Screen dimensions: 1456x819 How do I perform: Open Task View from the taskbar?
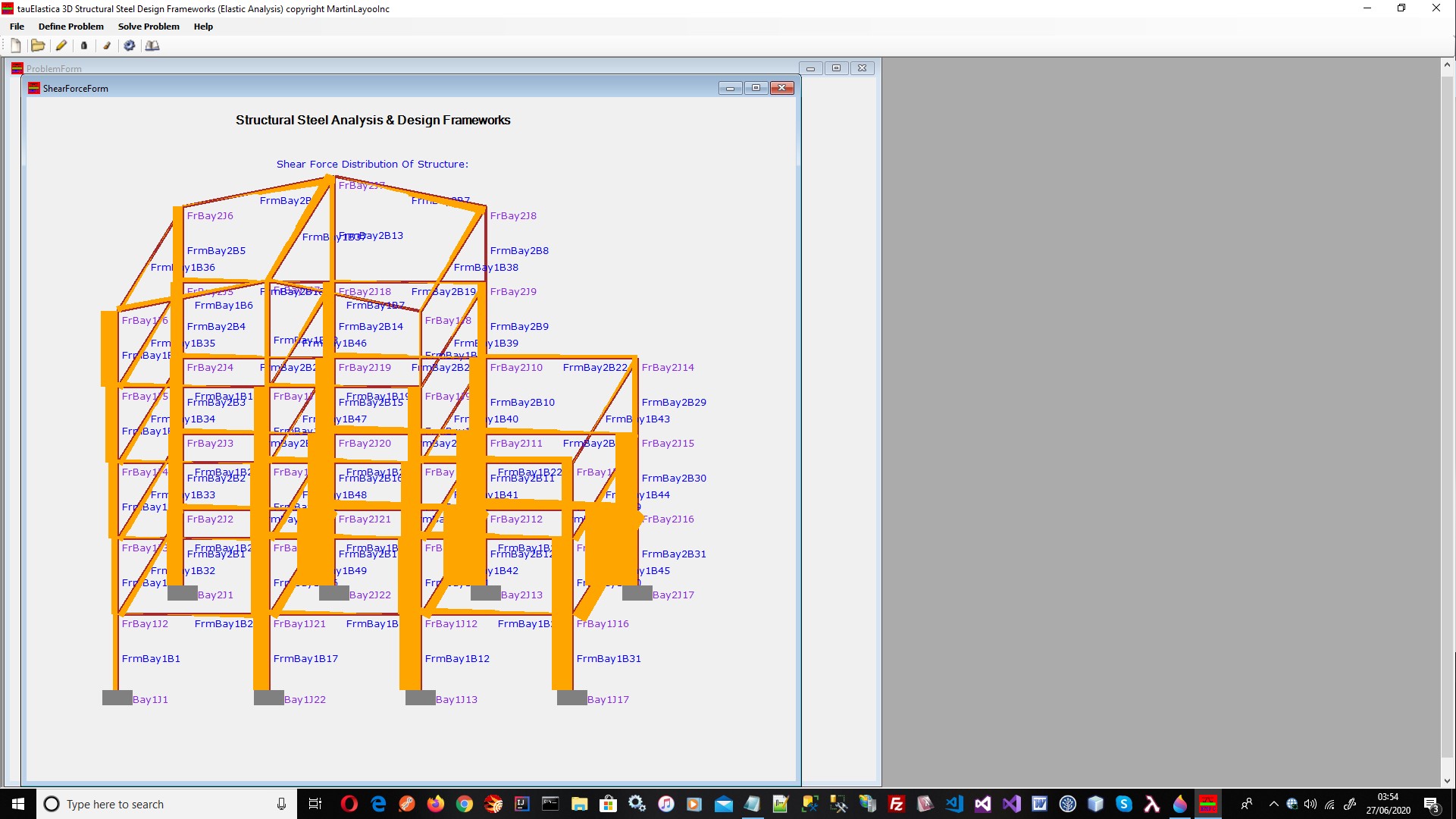coord(315,804)
